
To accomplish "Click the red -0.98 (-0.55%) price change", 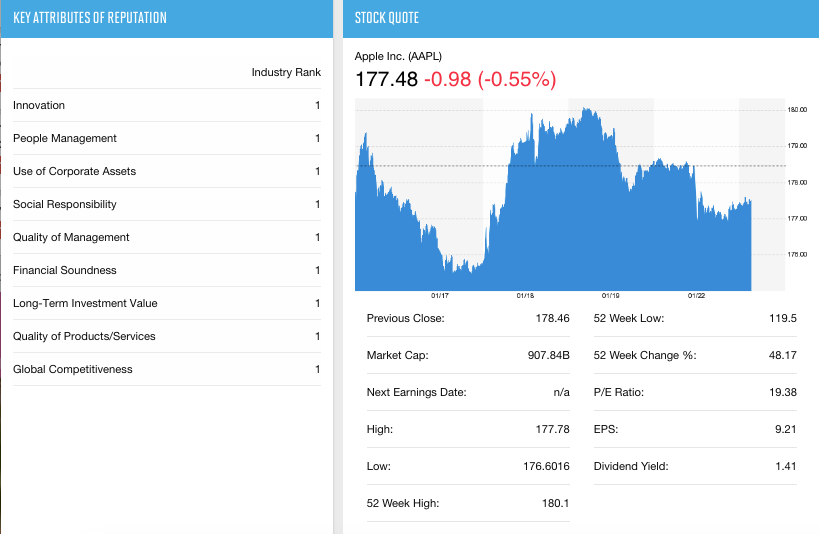I will (490, 79).
